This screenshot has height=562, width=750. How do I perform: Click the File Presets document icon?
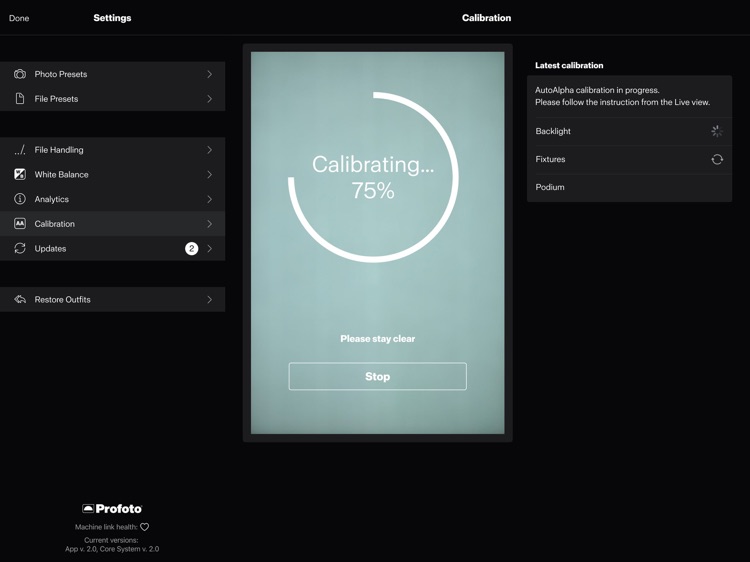click(20, 99)
